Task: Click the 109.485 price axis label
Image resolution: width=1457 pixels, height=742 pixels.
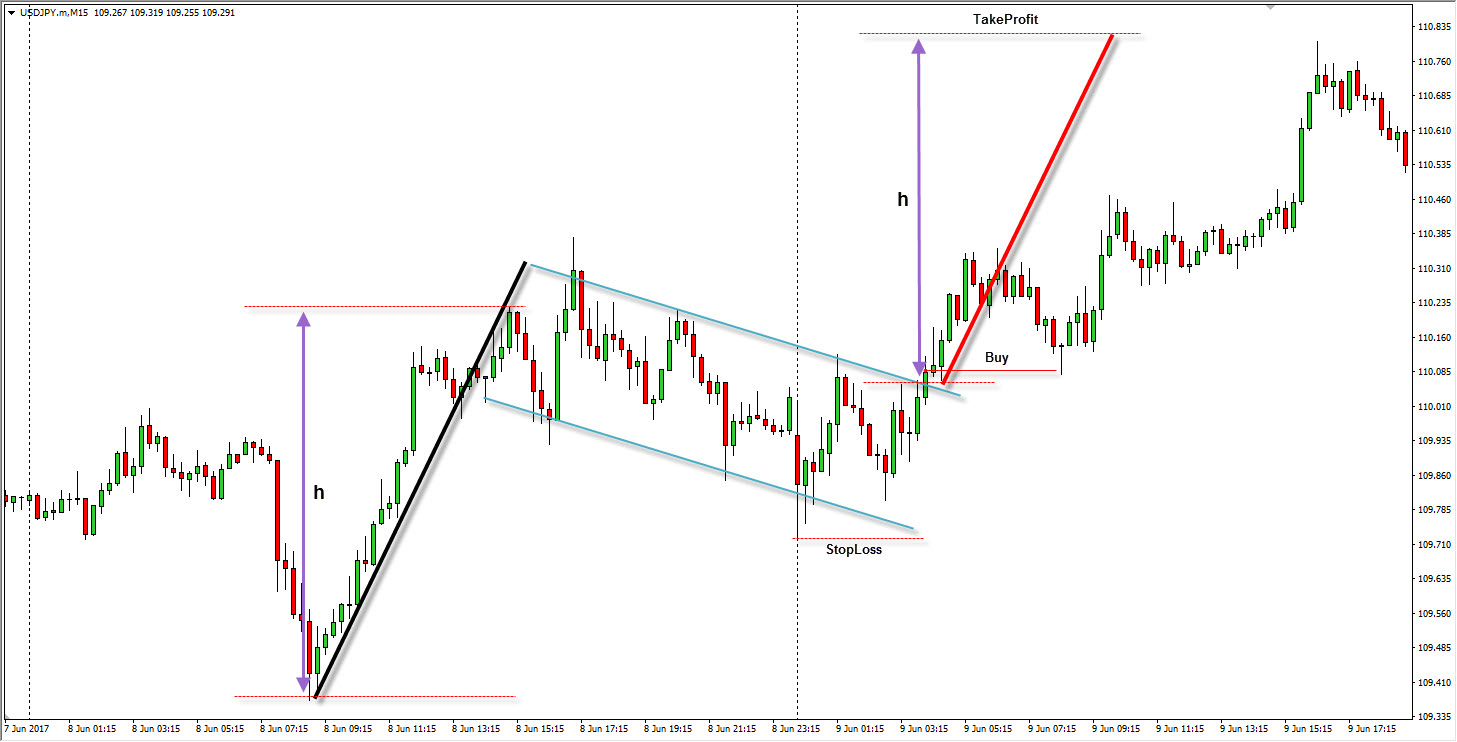Action: pos(1434,648)
